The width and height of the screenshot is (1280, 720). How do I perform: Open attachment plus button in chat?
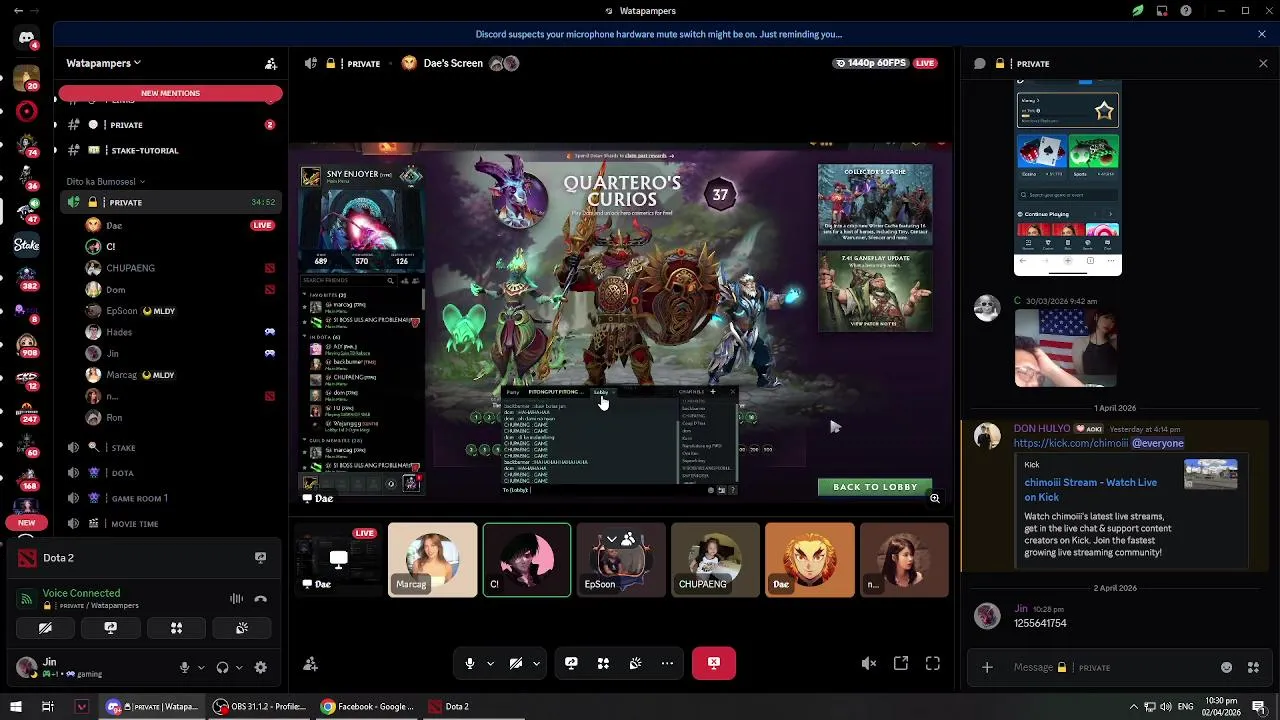pos(987,667)
